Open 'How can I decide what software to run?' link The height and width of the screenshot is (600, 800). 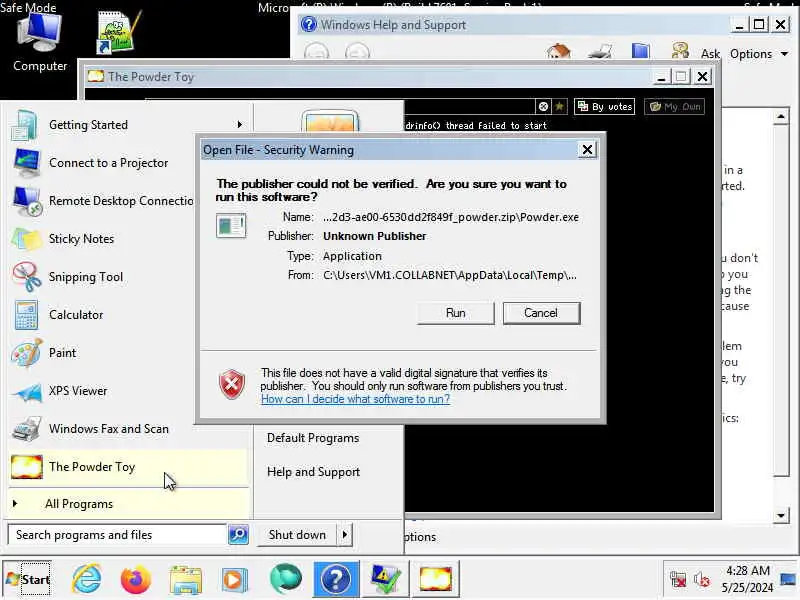coord(355,399)
